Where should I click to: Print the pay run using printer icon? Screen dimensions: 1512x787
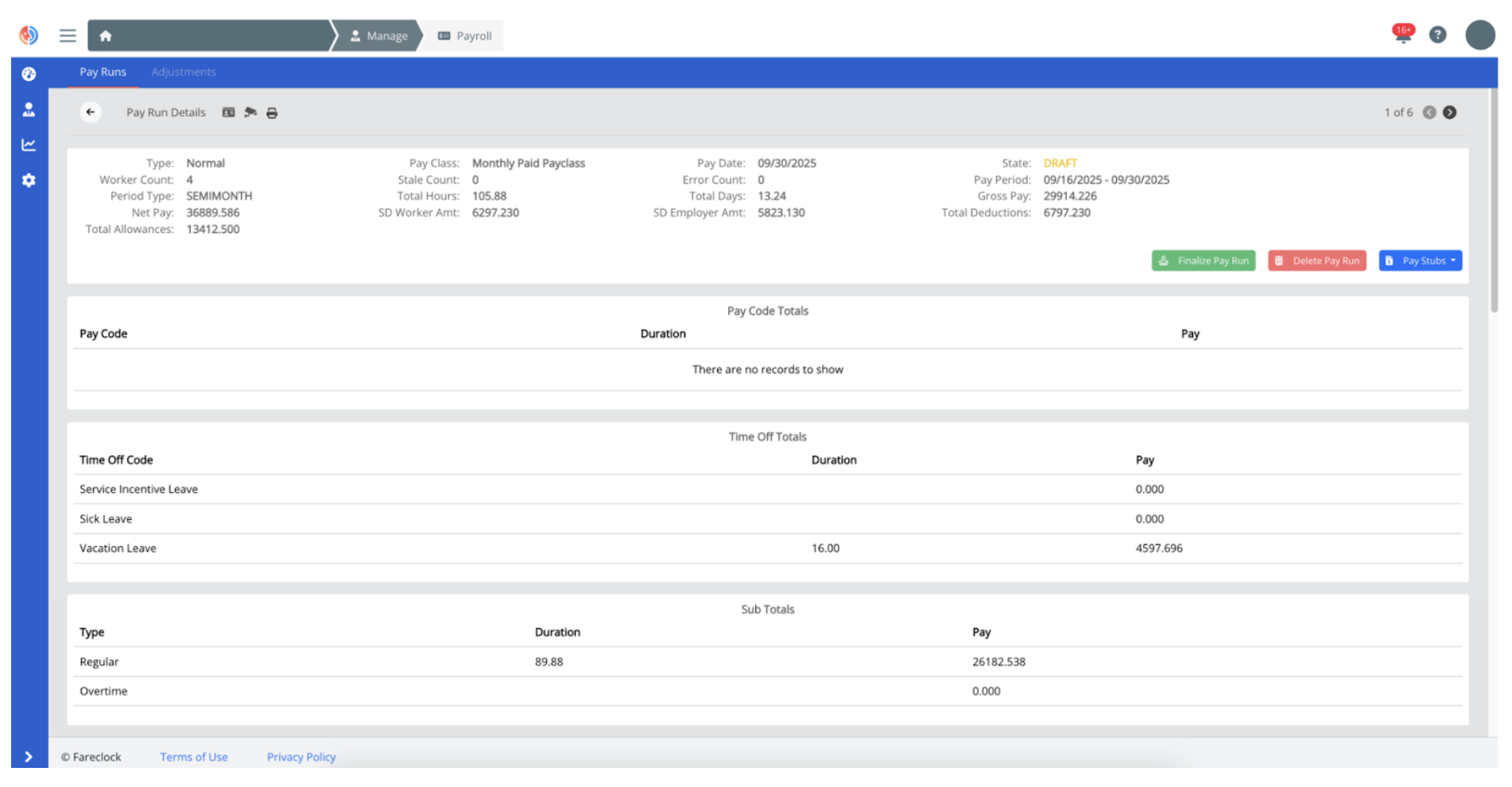click(273, 112)
